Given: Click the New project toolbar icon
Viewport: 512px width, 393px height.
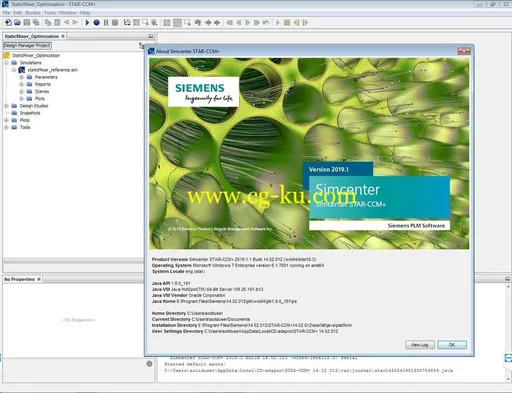Looking at the screenshot, I should point(8,22).
